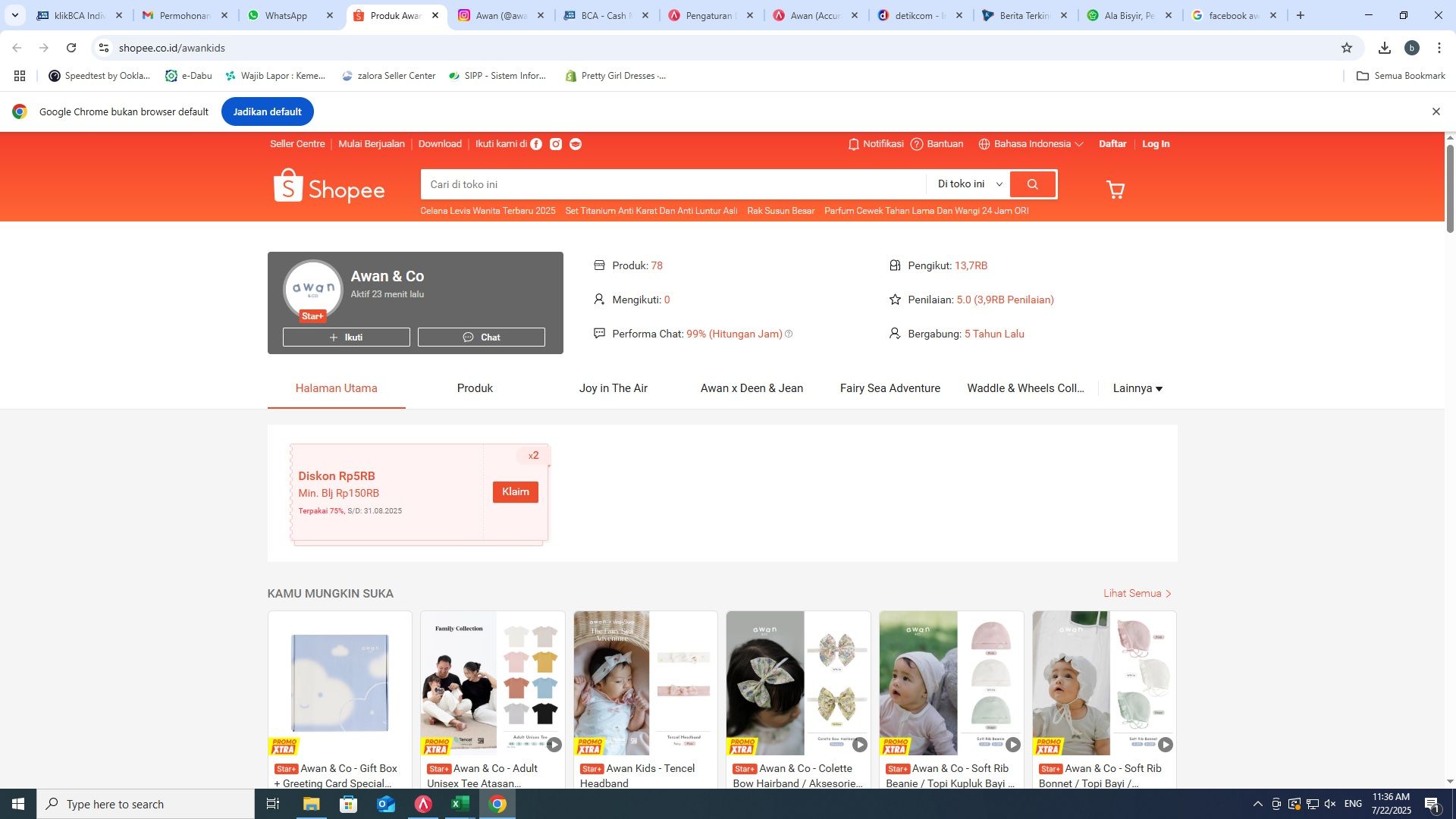Open the Gift Box product thumbnail
Screen dimensions: 1456x819
click(340, 683)
